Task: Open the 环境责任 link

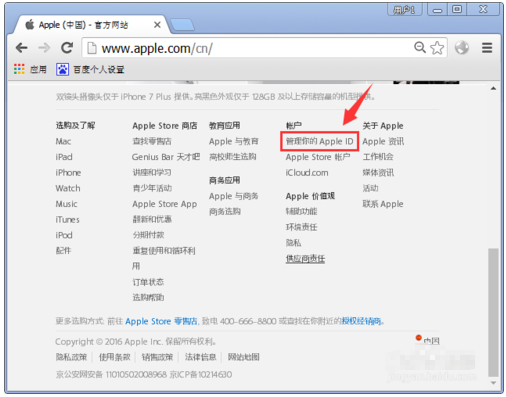Action: point(301,227)
